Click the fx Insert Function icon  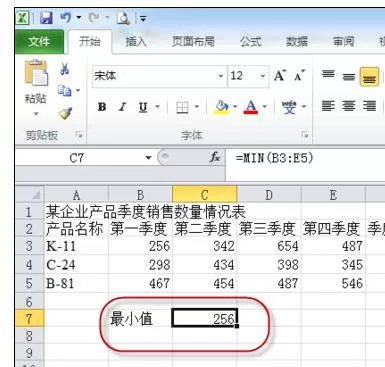(x=215, y=157)
